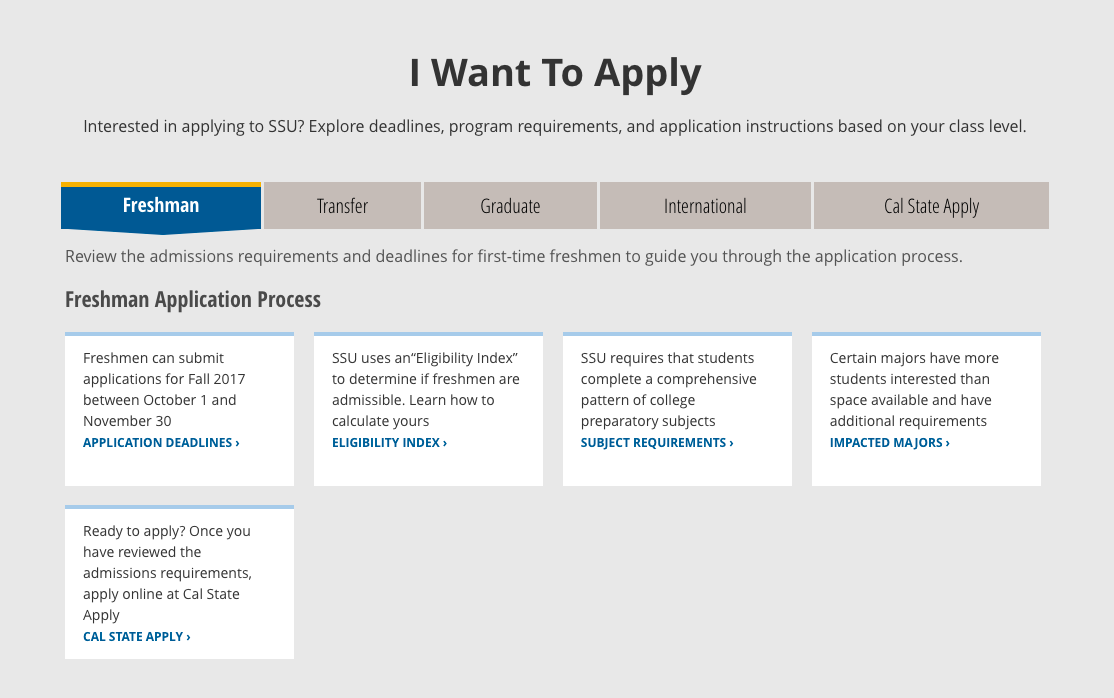Screen dimensions: 1114x698
Task: Switch to the International tab
Action: click(x=705, y=206)
